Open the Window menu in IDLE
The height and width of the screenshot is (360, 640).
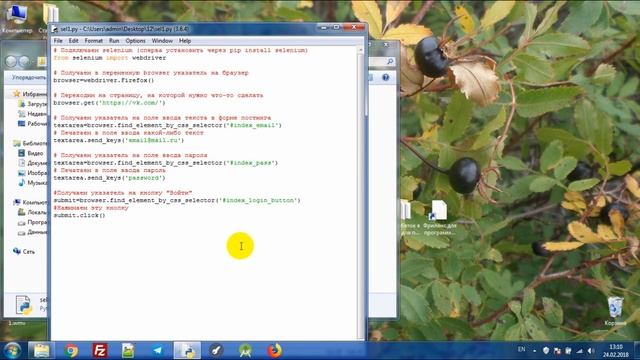tap(162, 41)
